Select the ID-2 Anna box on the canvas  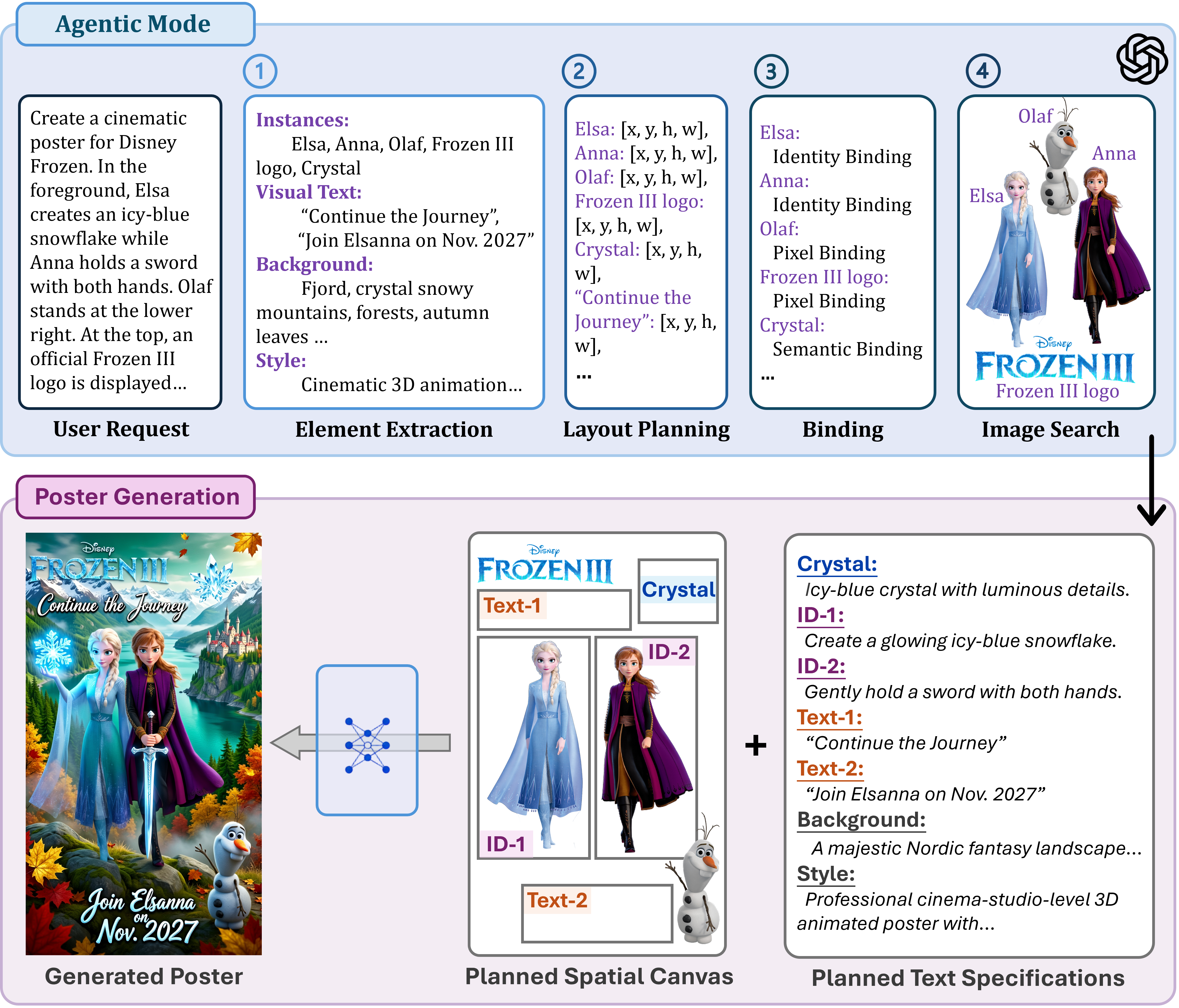[646, 747]
